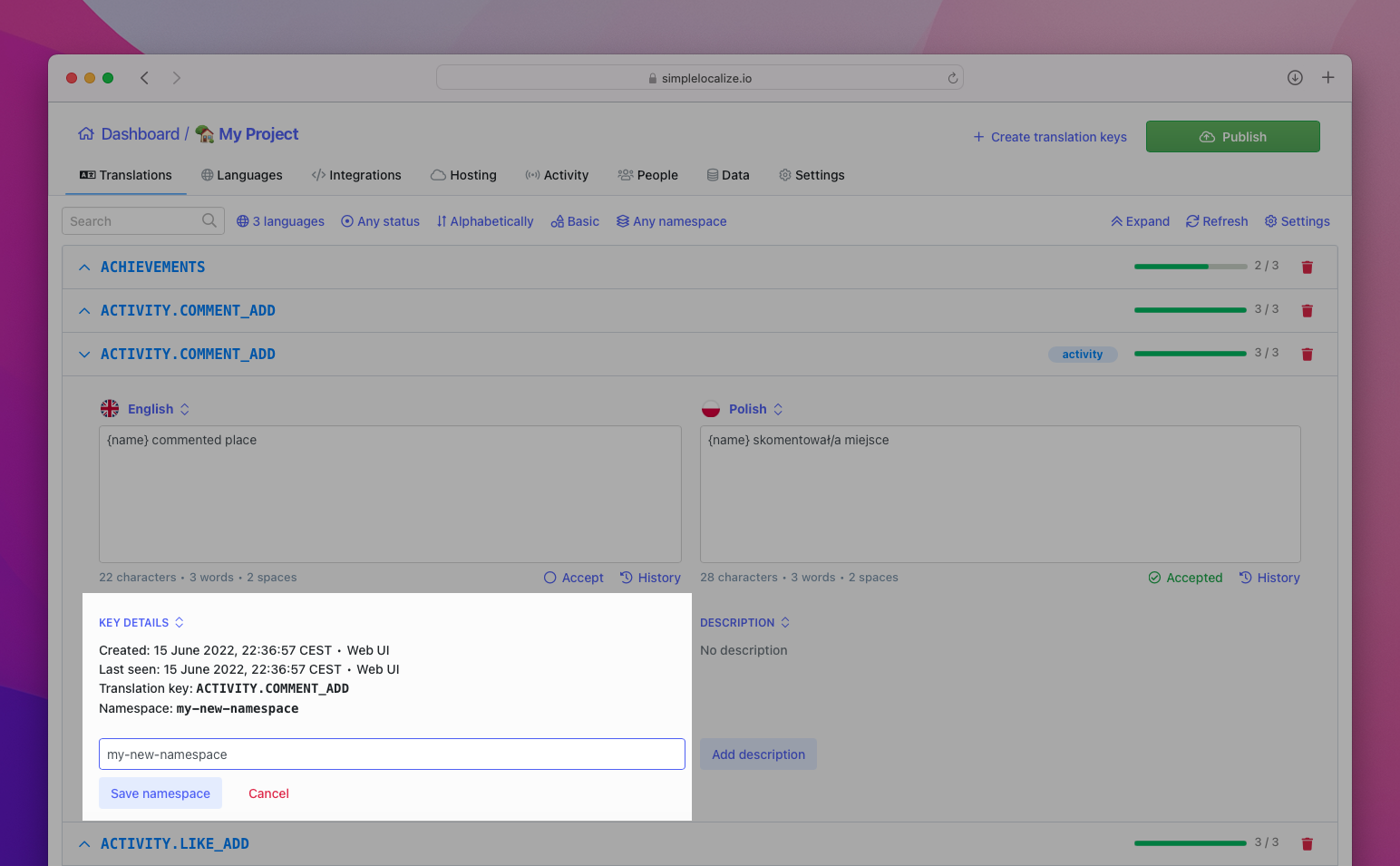This screenshot has width=1400, height=866.
Task: Click the My Project tree house icon
Action: coord(205,134)
